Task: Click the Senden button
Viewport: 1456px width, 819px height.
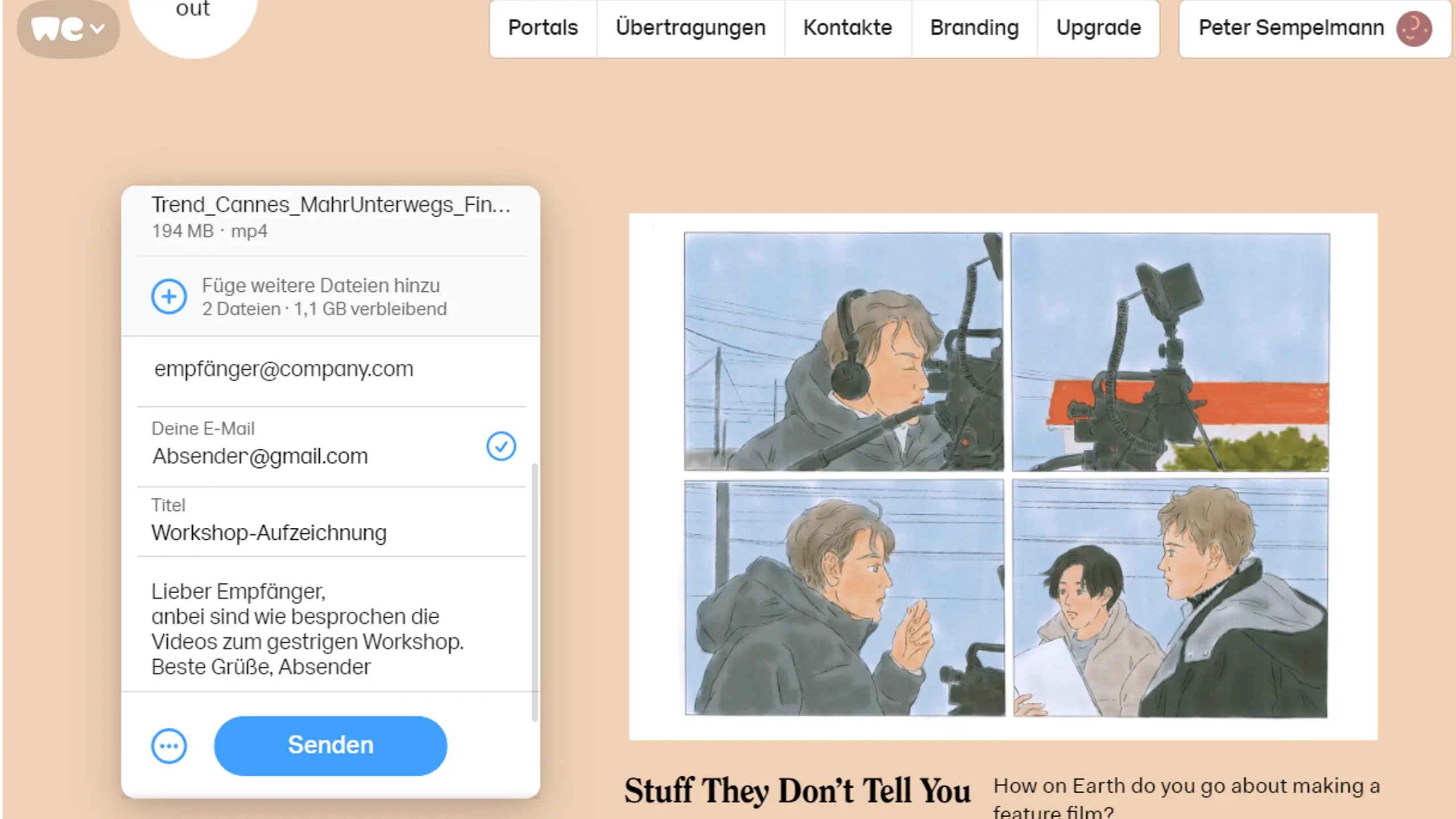Action: click(330, 745)
